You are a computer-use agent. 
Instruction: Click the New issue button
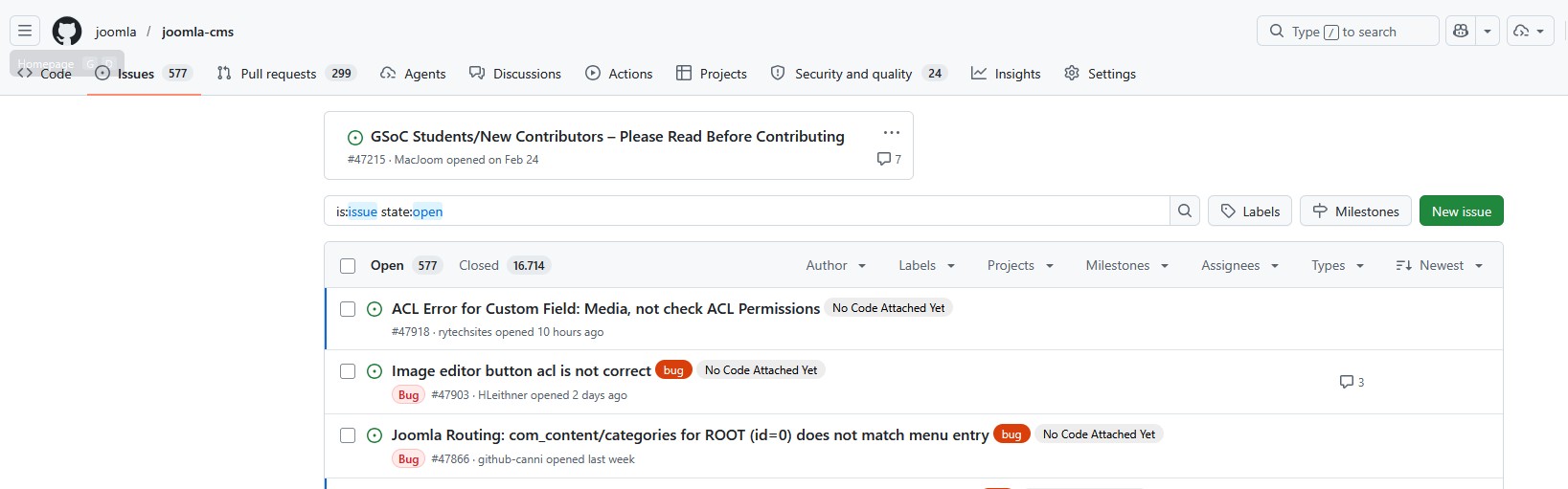[x=1462, y=211]
